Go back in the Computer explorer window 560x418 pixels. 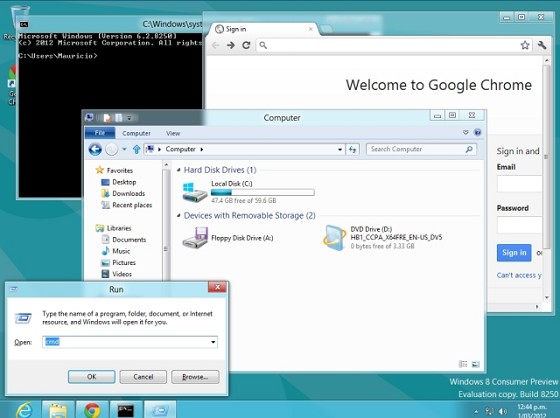tap(95, 149)
